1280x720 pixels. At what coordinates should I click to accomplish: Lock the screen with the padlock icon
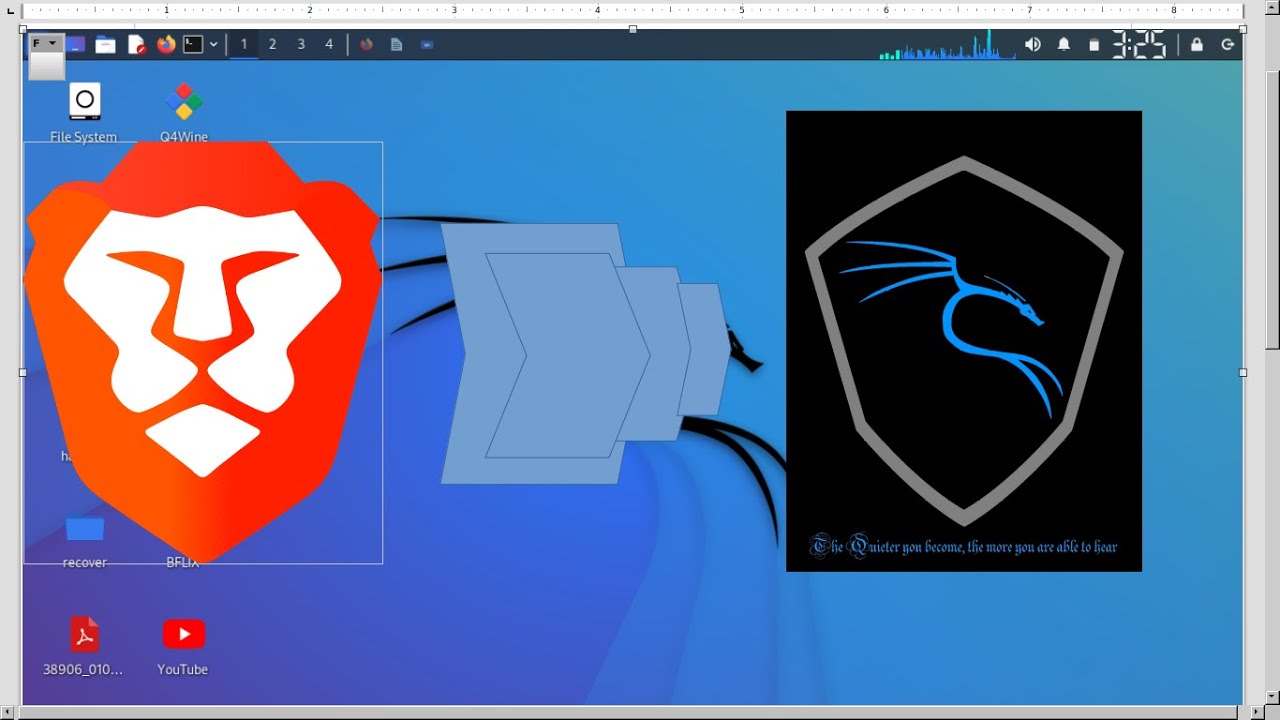point(1197,45)
